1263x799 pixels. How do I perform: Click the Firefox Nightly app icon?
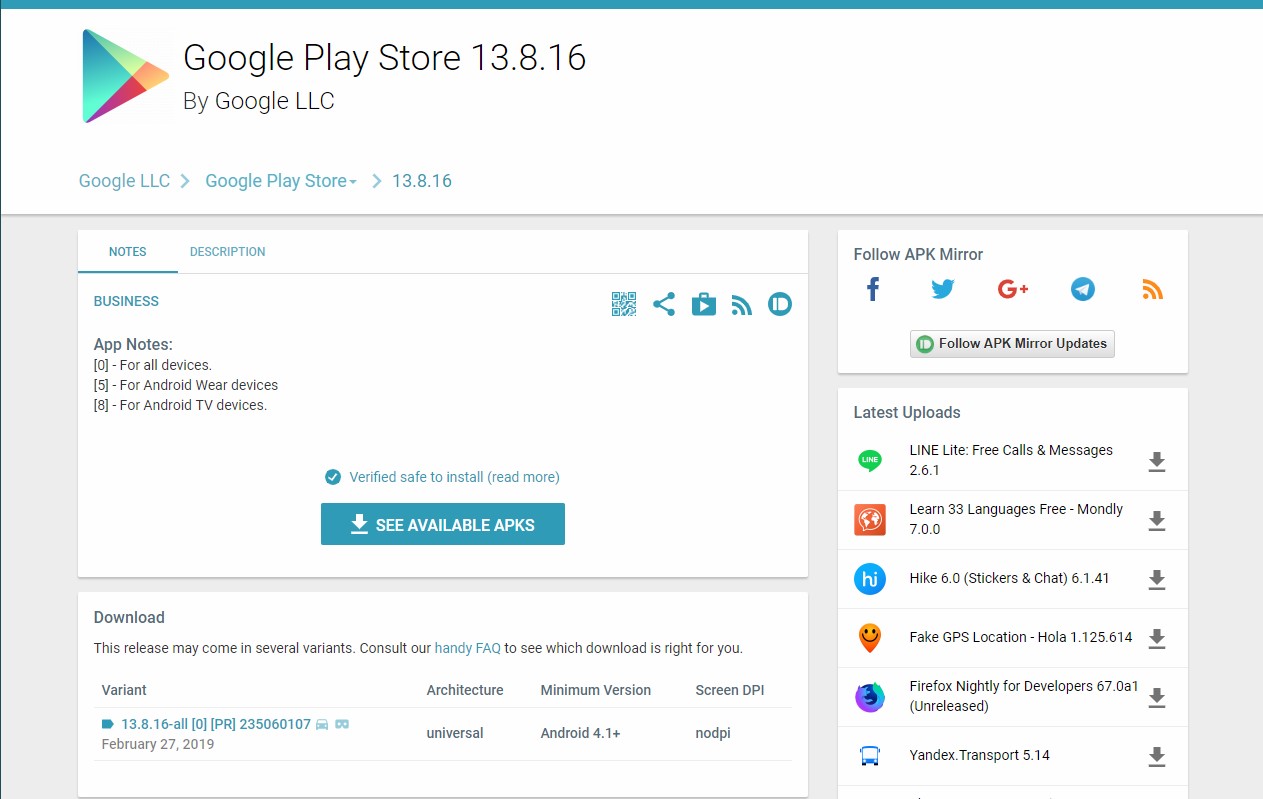[870, 697]
